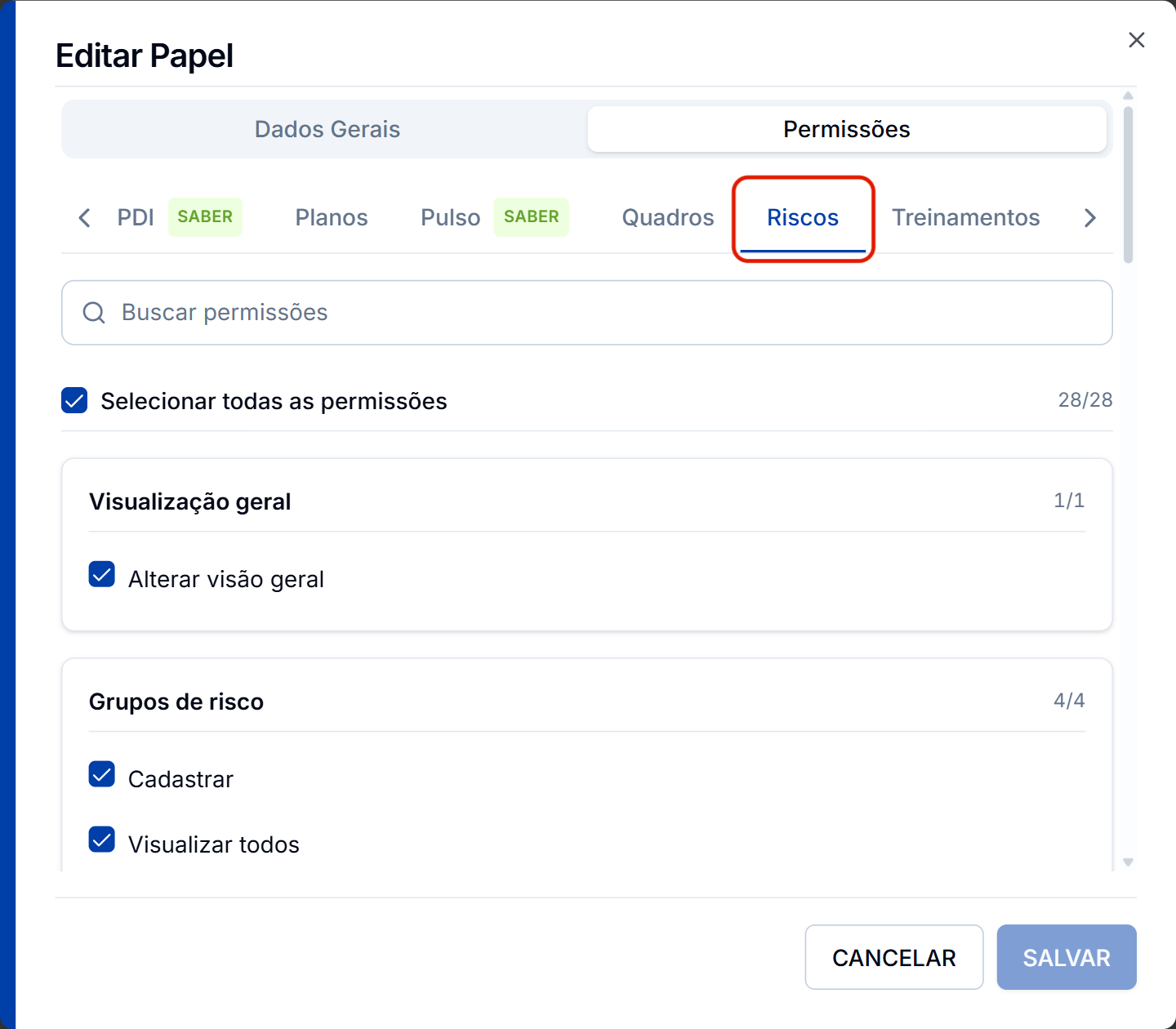
Task: Uncheck Selecionar todas as permissões
Action: [x=74, y=400]
